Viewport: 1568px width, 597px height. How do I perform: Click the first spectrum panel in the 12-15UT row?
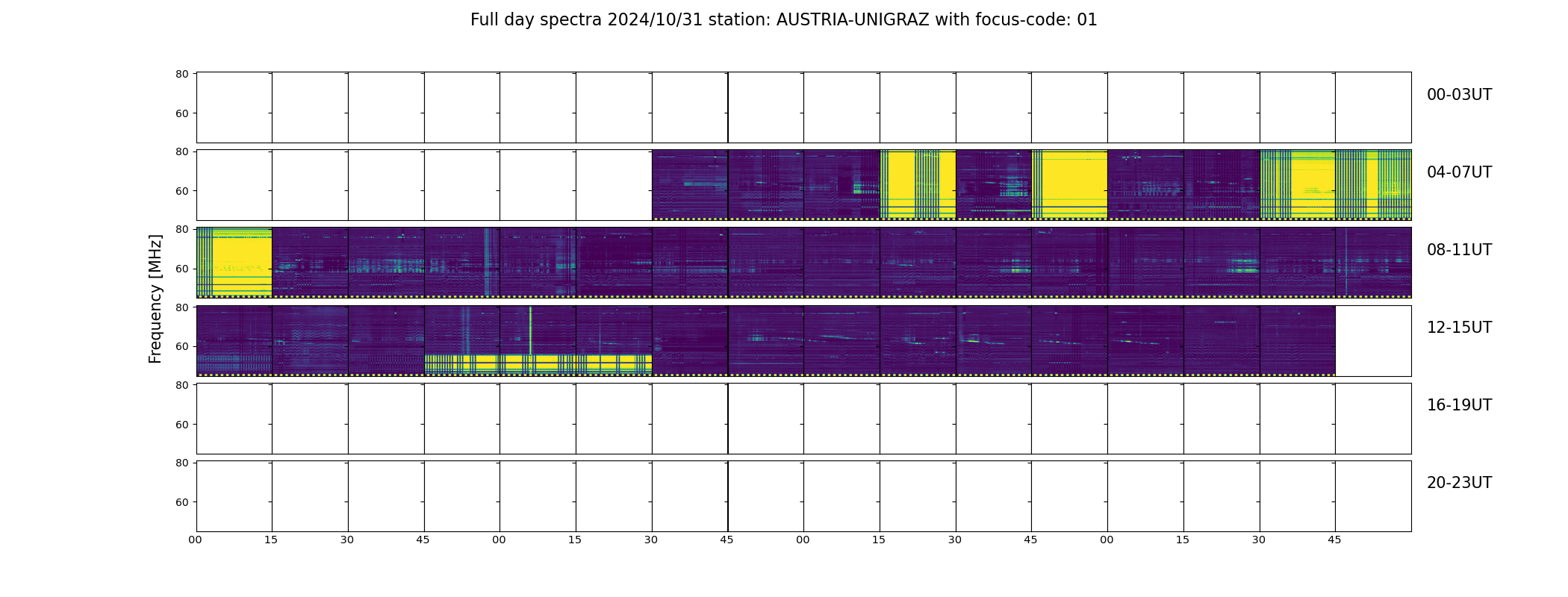(234, 340)
